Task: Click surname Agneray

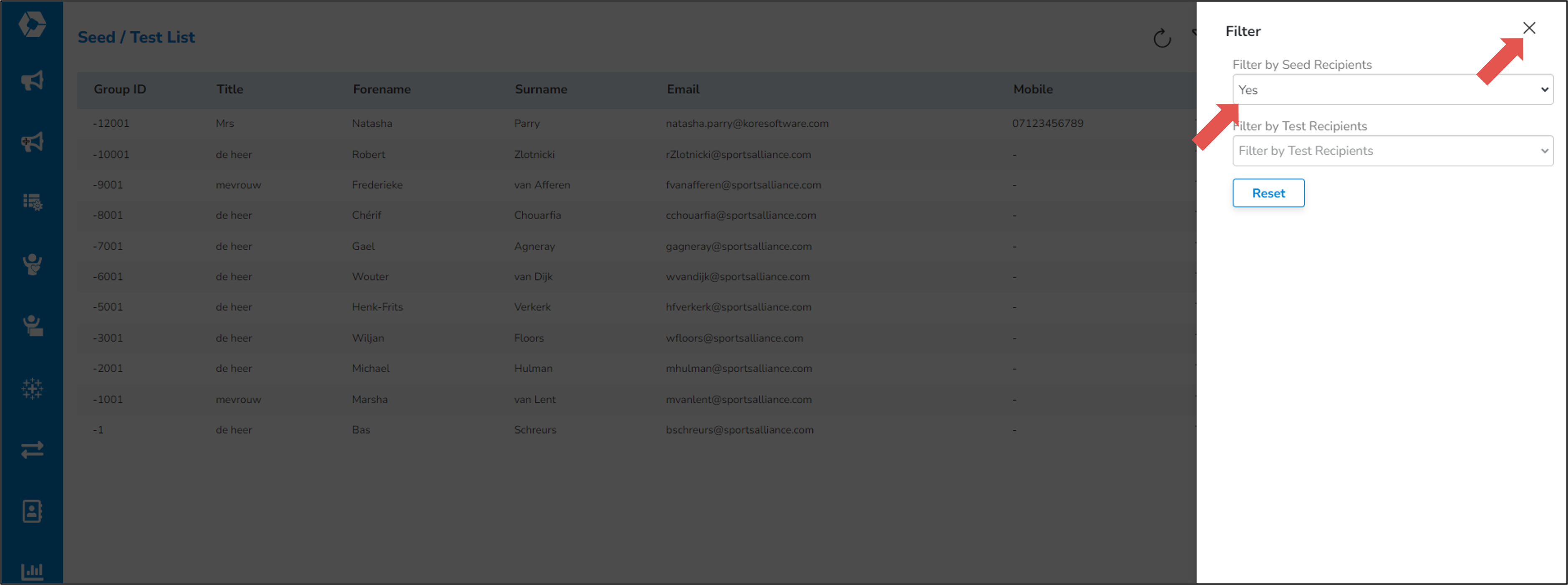Action: 534,246
